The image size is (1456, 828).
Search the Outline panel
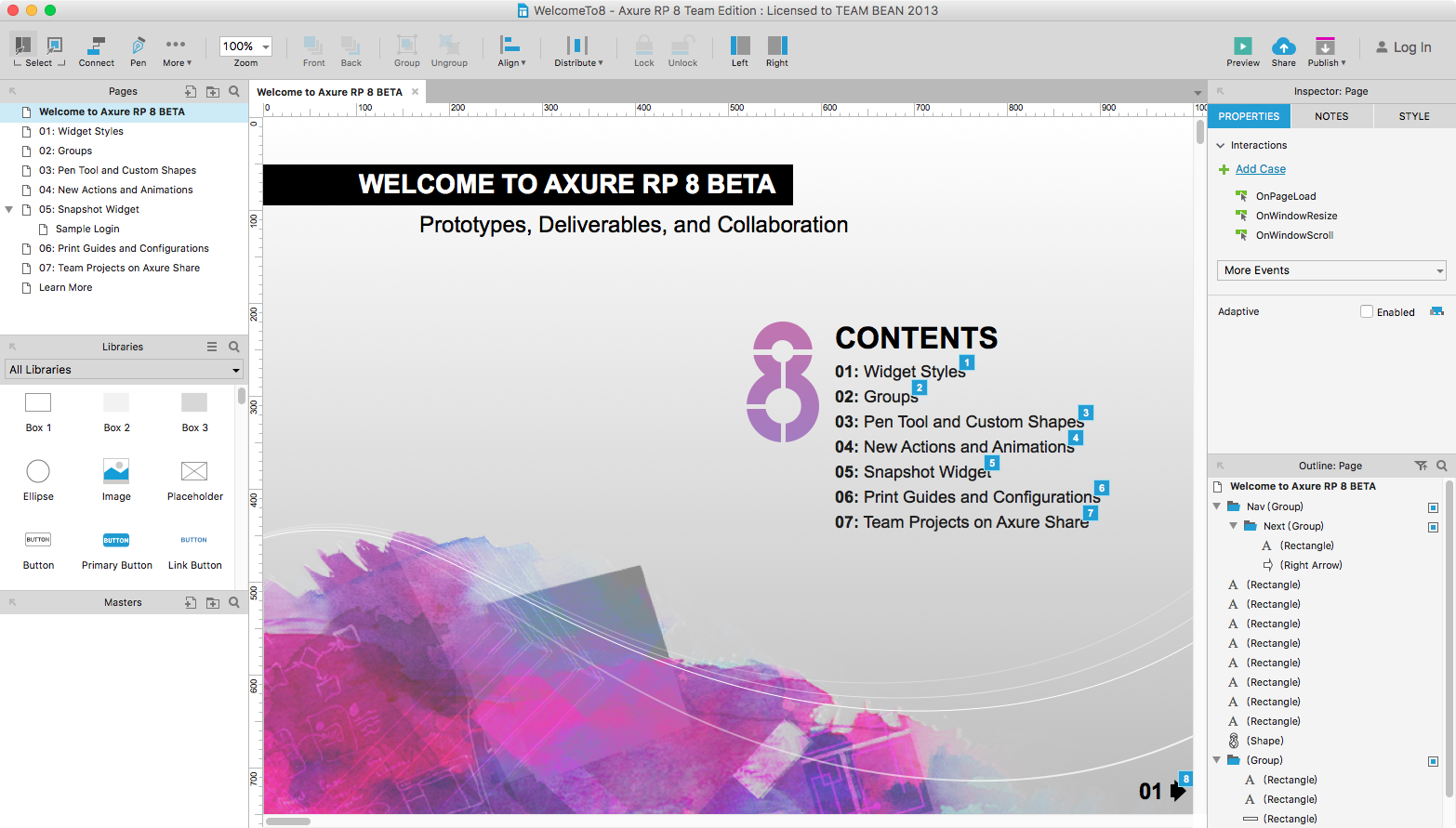click(1441, 466)
